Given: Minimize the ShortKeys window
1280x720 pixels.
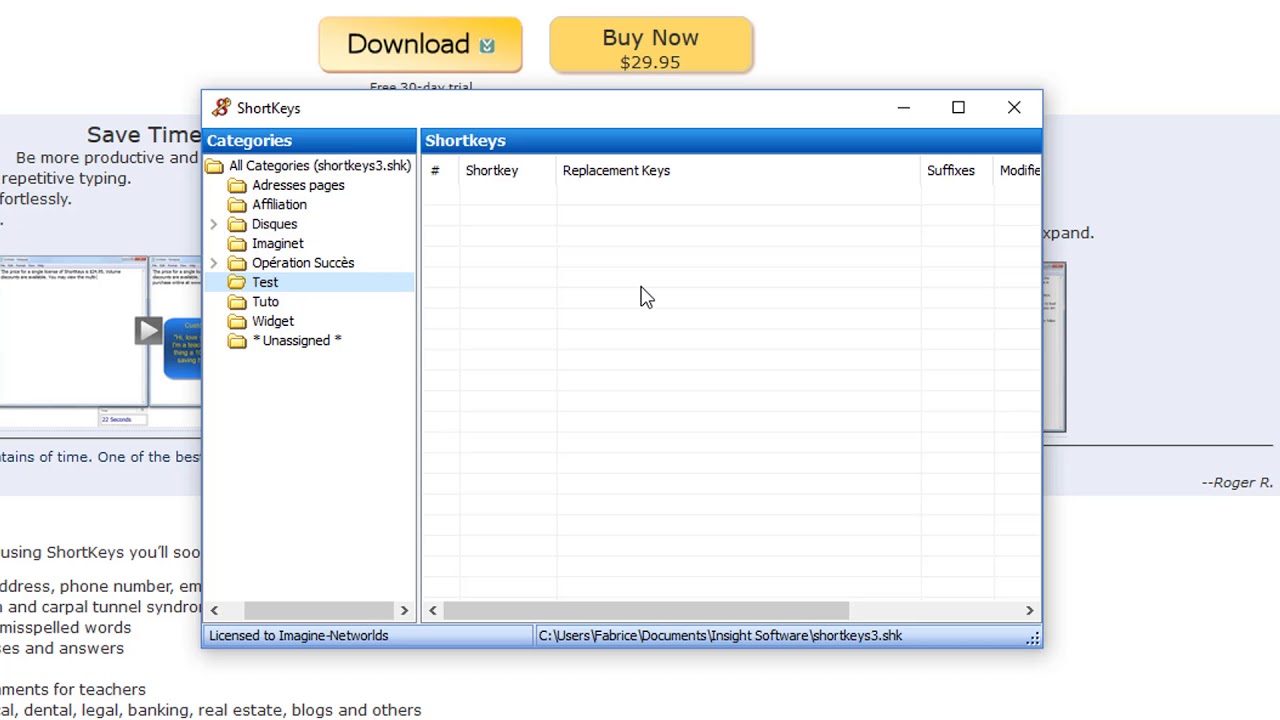Looking at the screenshot, I should [x=904, y=107].
